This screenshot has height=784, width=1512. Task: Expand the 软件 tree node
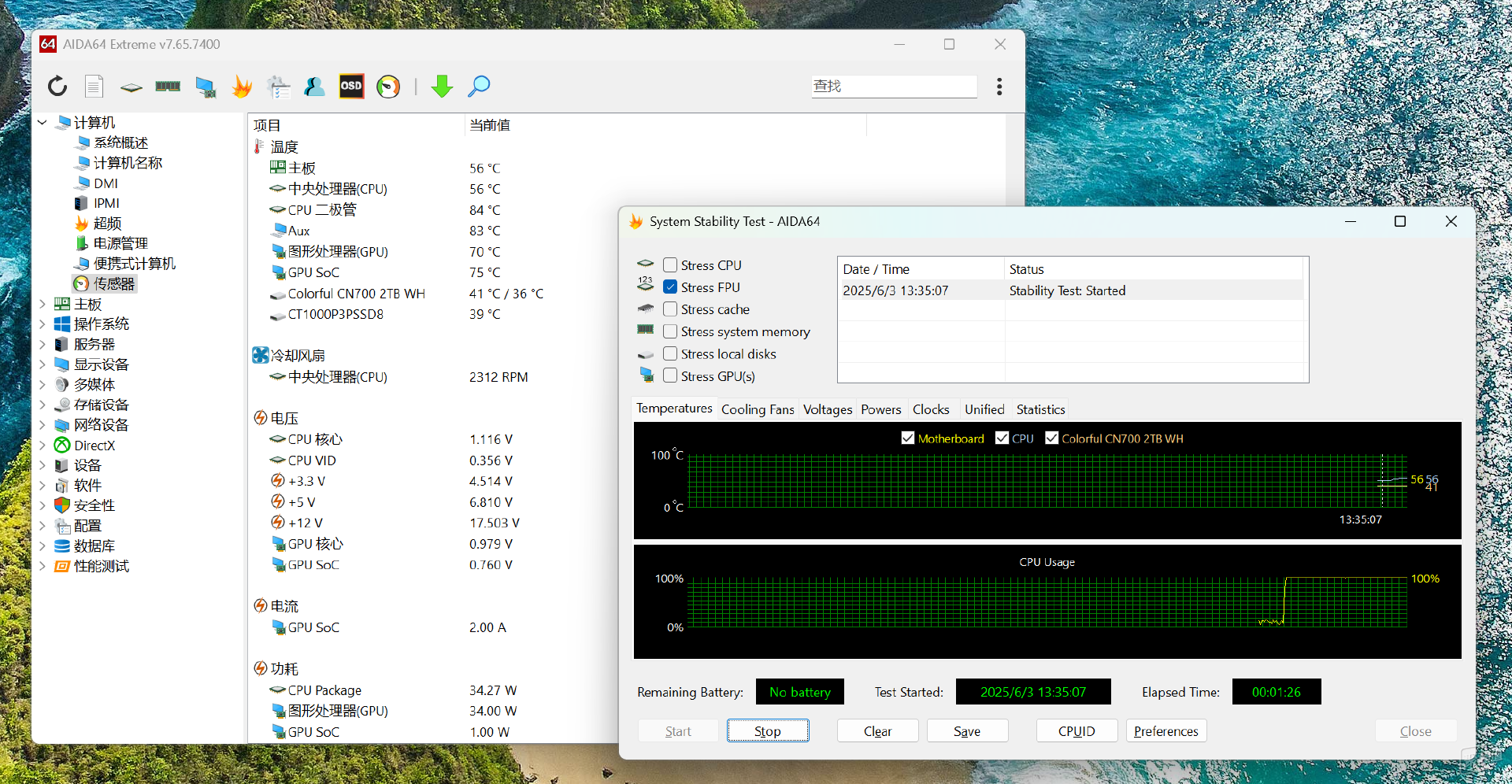point(43,485)
